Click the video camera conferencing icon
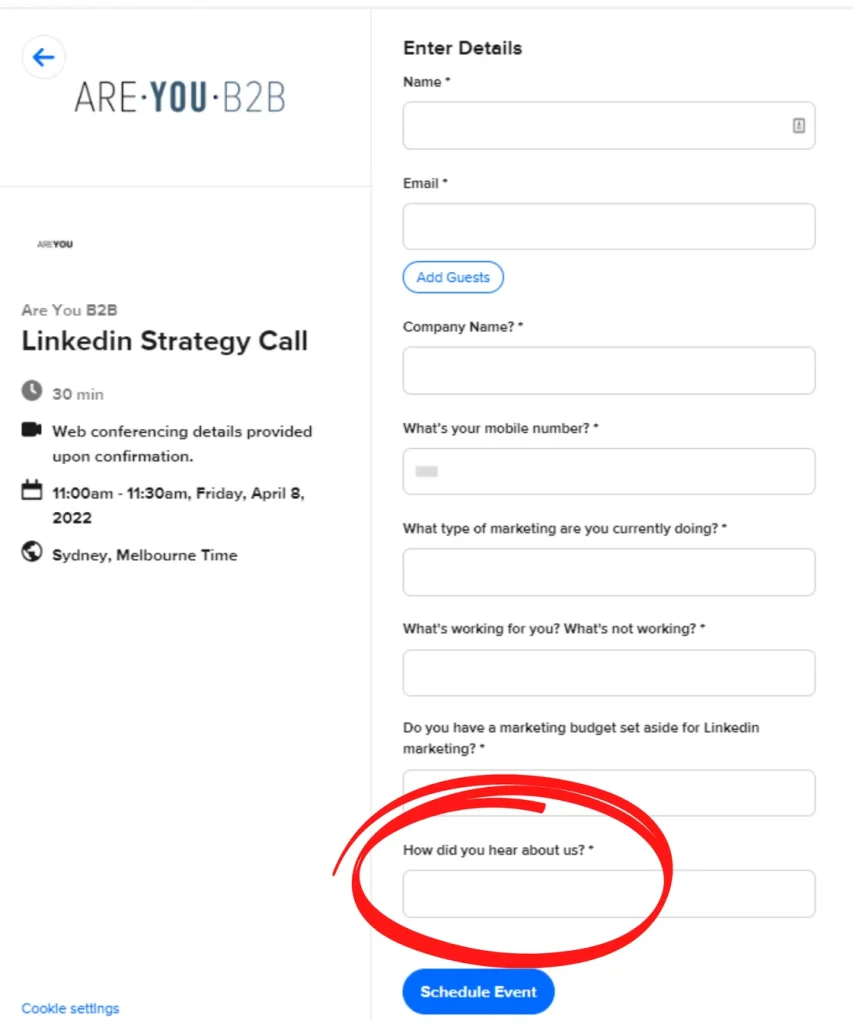Image resolution: width=853 pixels, height=1024 pixels. (x=32, y=430)
